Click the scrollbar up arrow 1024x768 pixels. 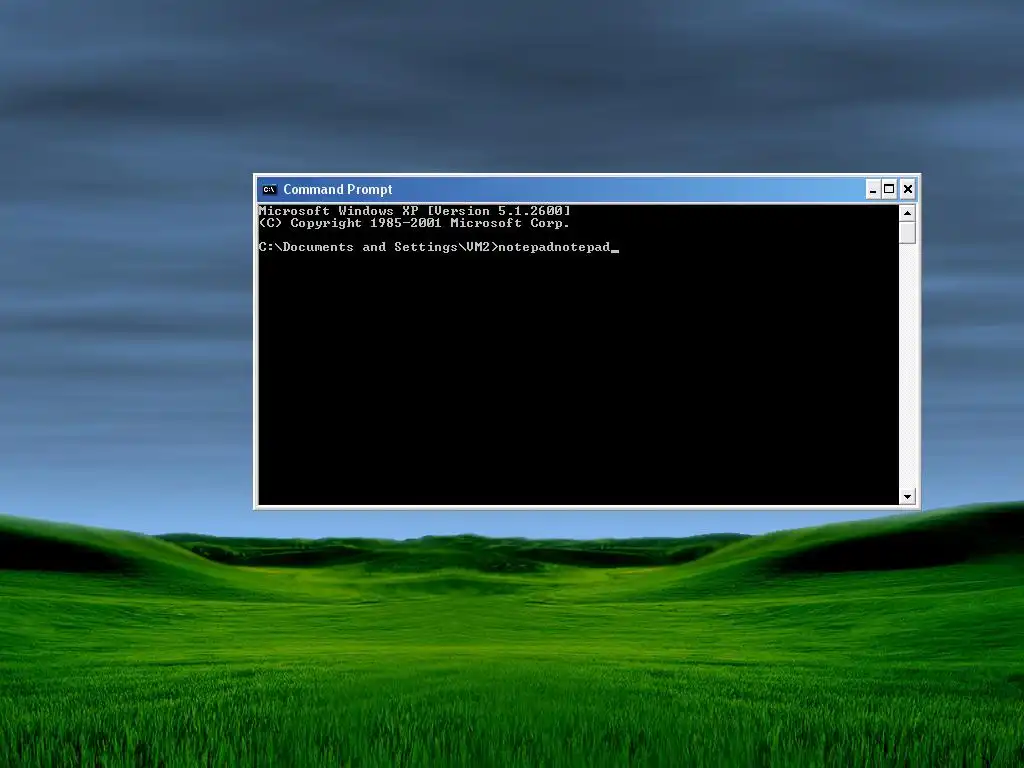point(907,213)
